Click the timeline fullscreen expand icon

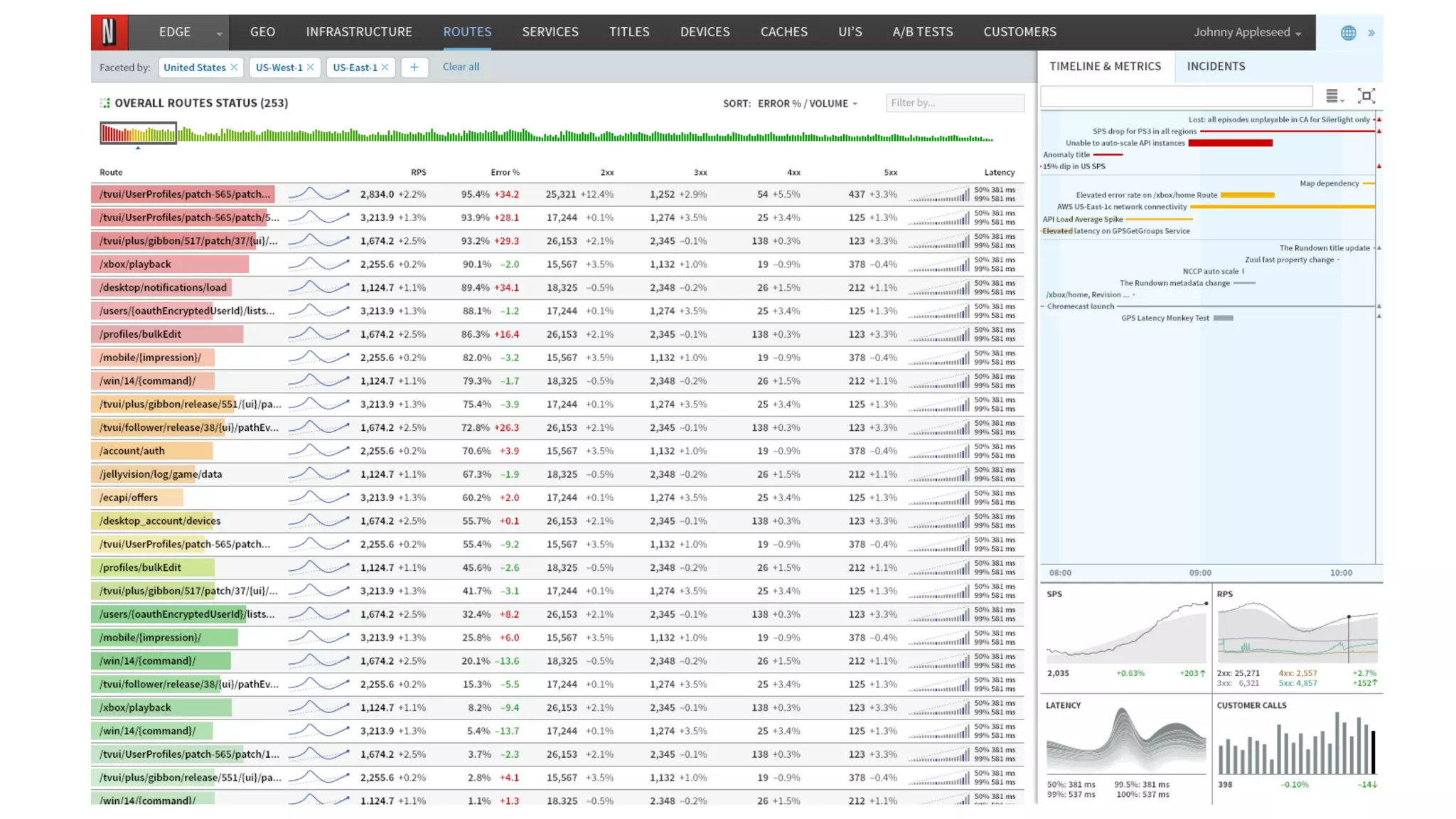tap(1366, 96)
